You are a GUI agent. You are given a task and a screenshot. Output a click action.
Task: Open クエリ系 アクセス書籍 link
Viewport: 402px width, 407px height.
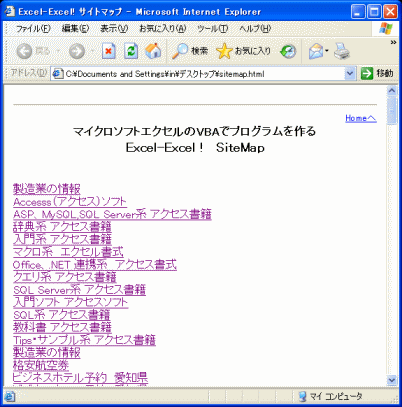[x=65, y=277]
